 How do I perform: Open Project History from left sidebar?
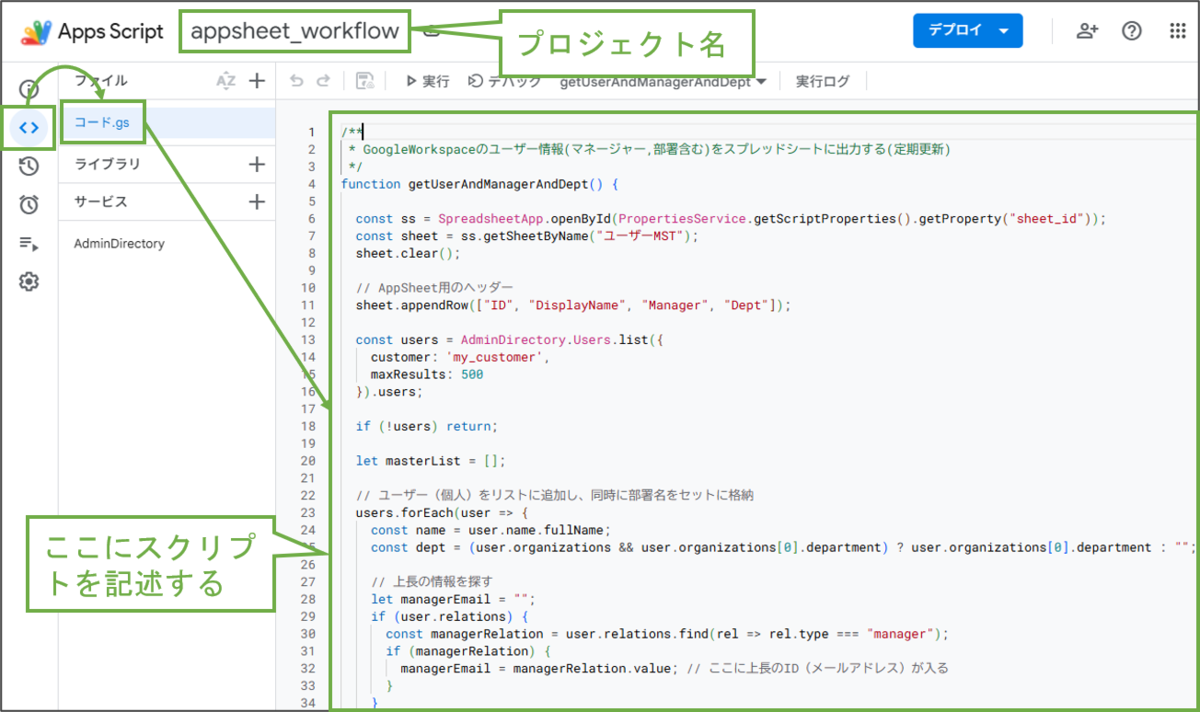click(29, 166)
